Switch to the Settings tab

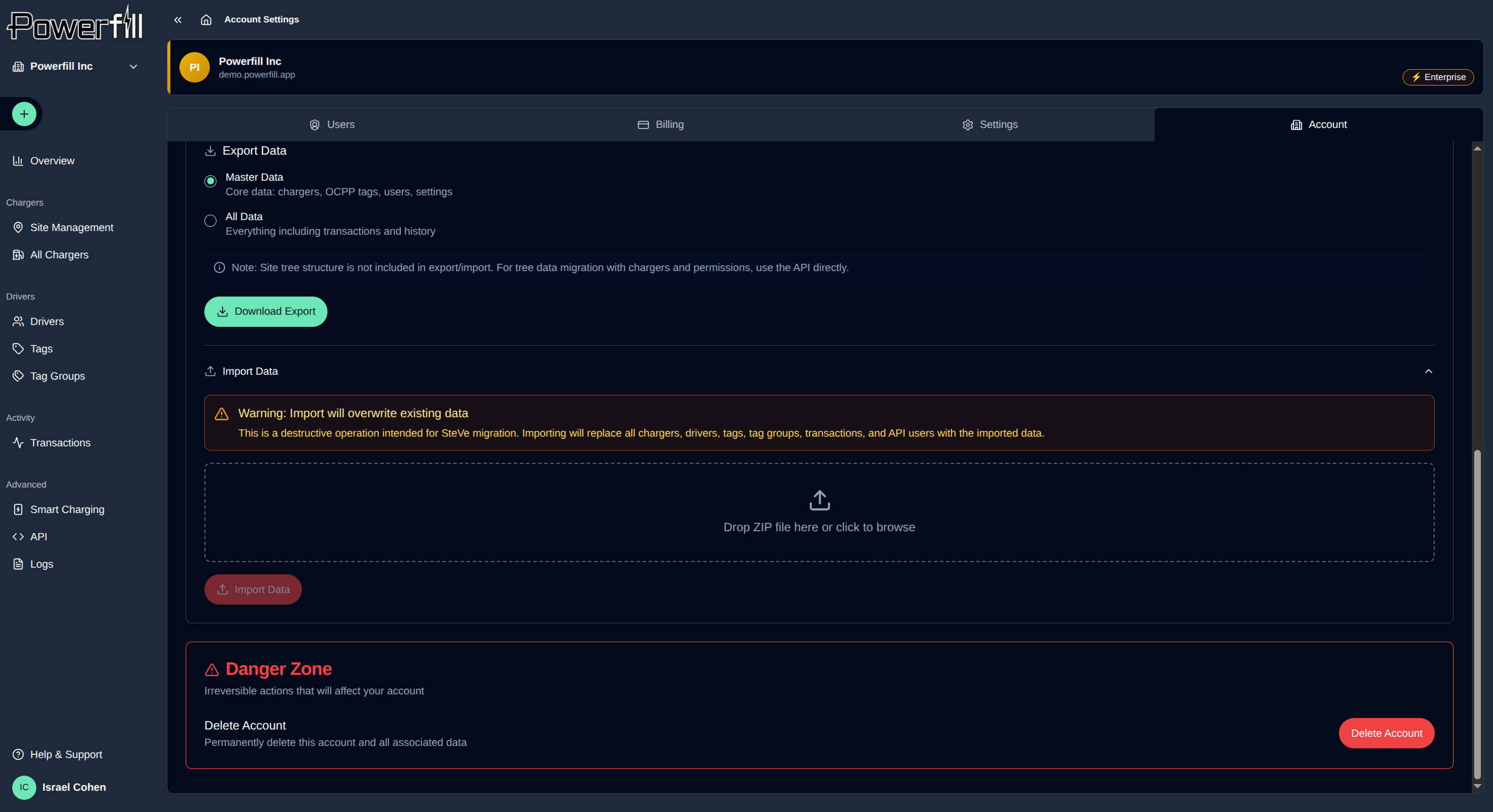coord(990,124)
